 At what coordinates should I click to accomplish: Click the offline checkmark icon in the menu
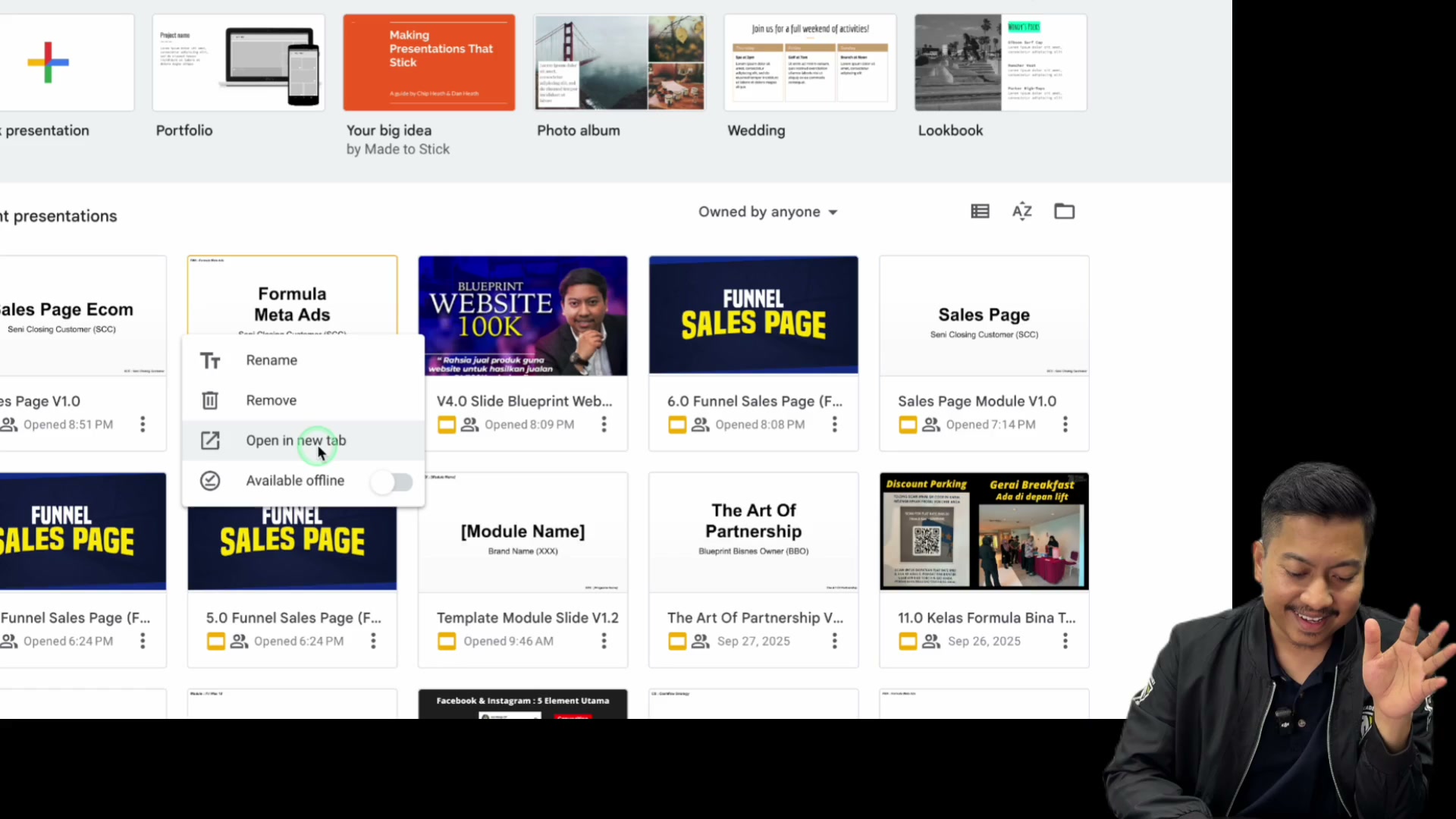(x=210, y=481)
